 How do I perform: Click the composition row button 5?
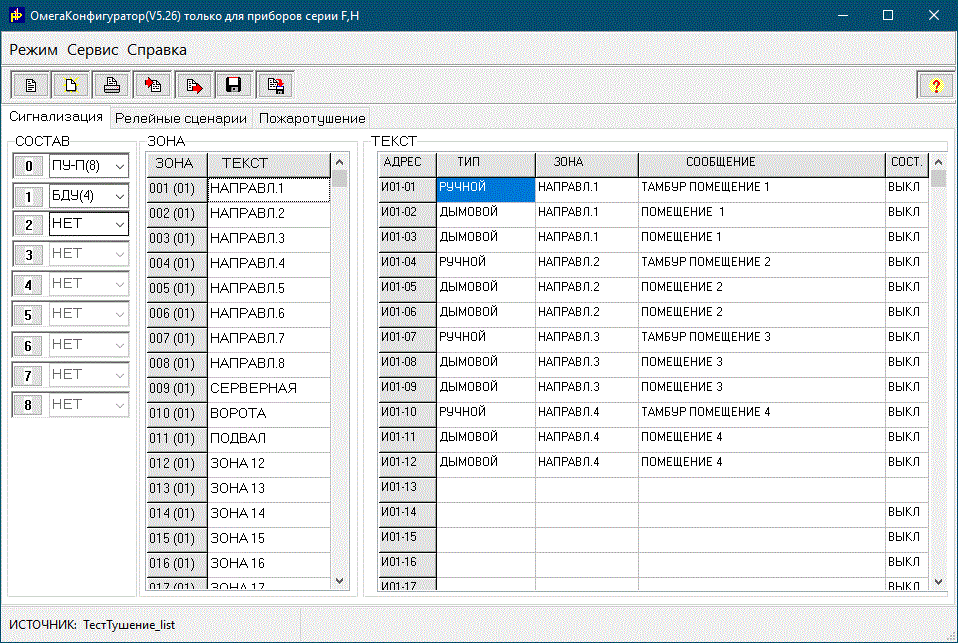pyautogui.click(x=28, y=315)
